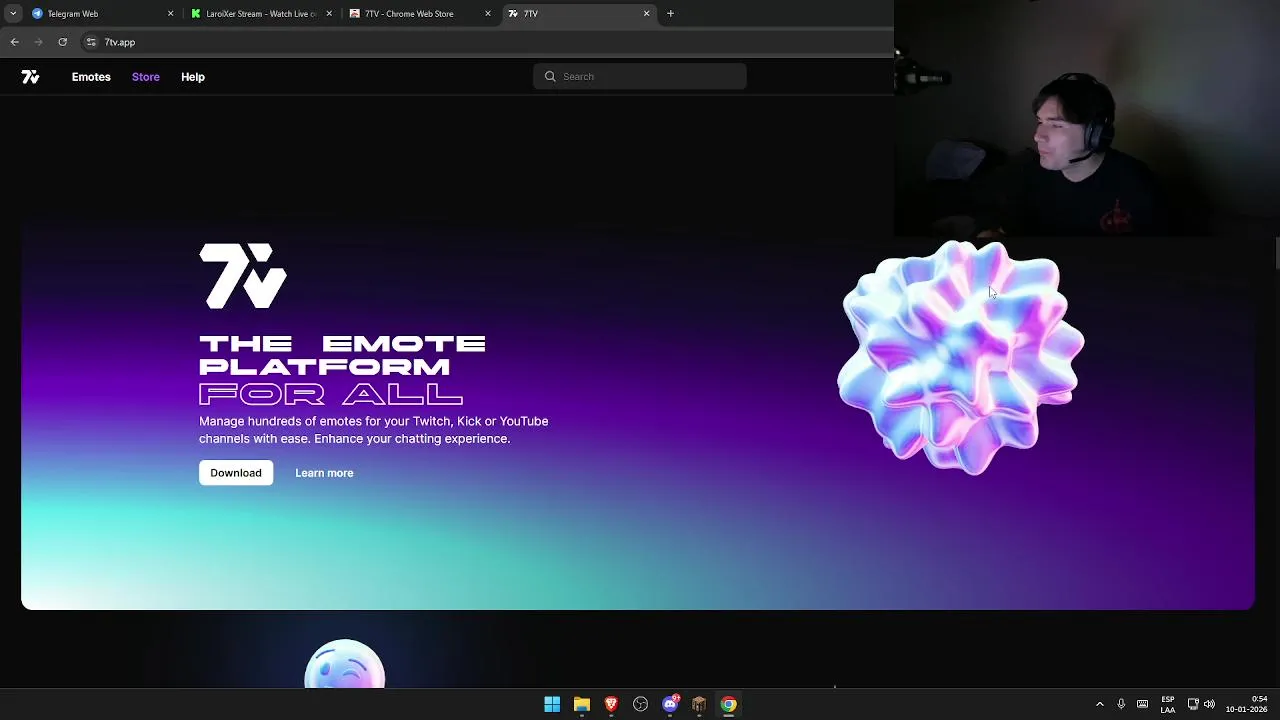Go forward in browser history
Image resolution: width=1280 pixels, height=720 pixels.
pyautogui.click(x=38, y=42)
